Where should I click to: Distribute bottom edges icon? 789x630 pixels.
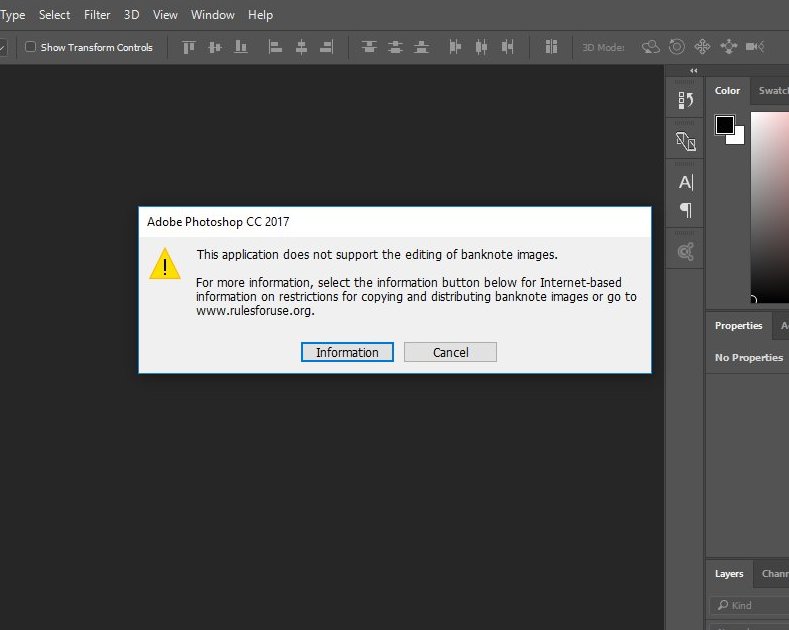pos(421,47)
